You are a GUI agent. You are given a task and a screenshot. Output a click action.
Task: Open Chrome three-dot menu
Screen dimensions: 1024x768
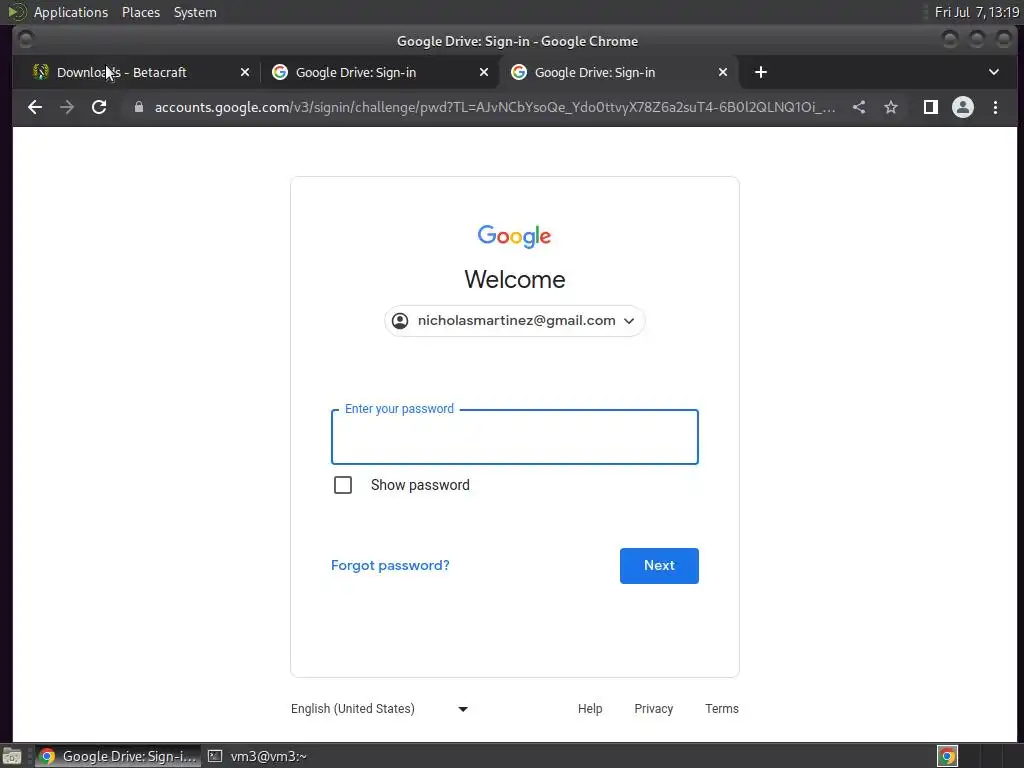tap(995, 107)
